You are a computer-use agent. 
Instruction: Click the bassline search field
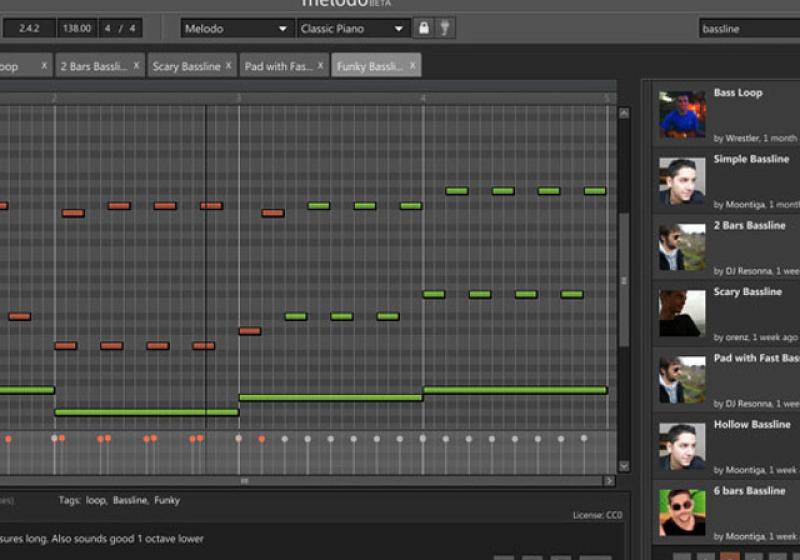(x=748, y=29)
